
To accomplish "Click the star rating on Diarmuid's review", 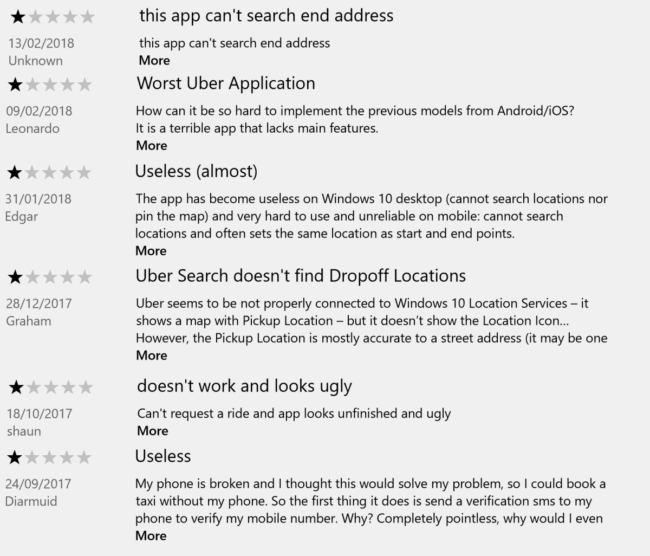I will 49,458.
